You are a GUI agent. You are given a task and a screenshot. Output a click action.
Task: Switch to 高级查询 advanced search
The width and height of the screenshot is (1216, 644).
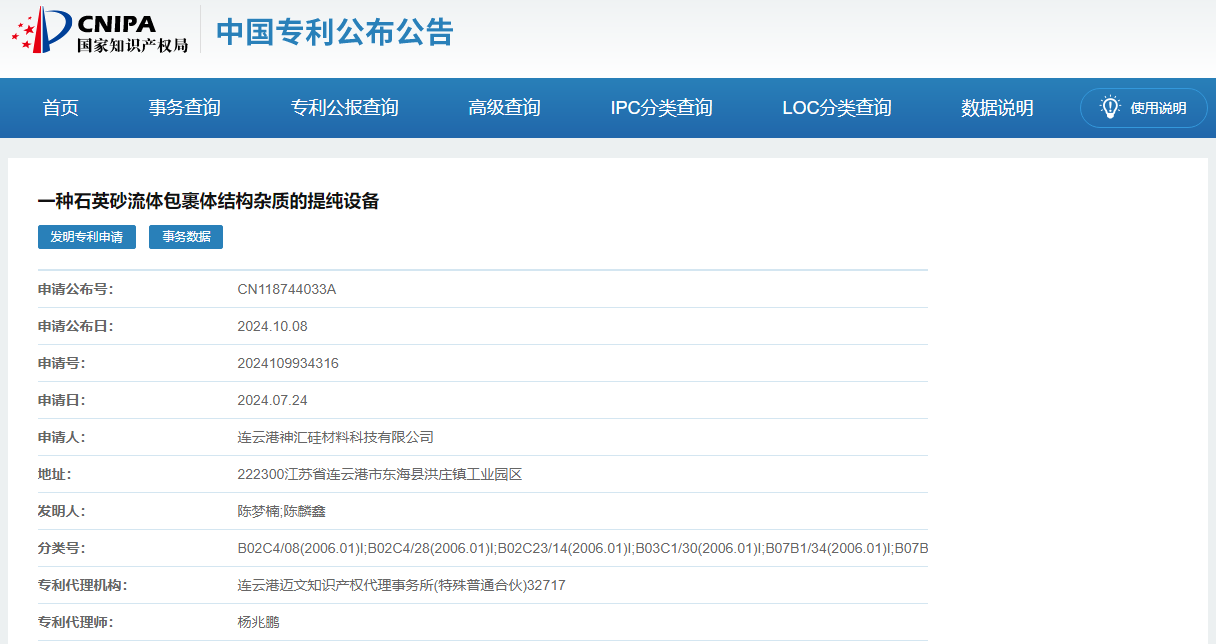point(504,108)
